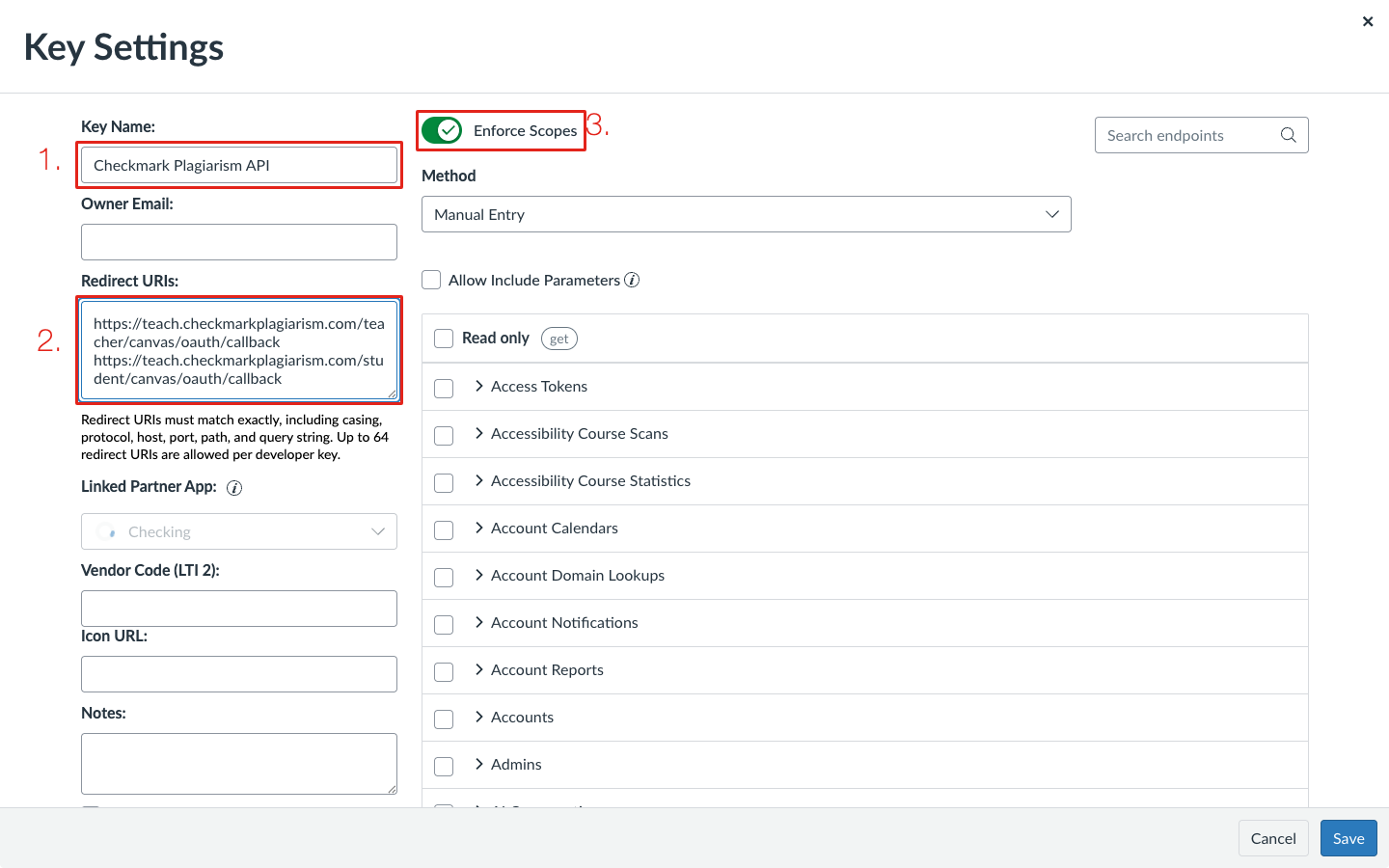This screenshot has width=1389, height=868.
Task: Click the Owner Email field
Action: (239, 242)
